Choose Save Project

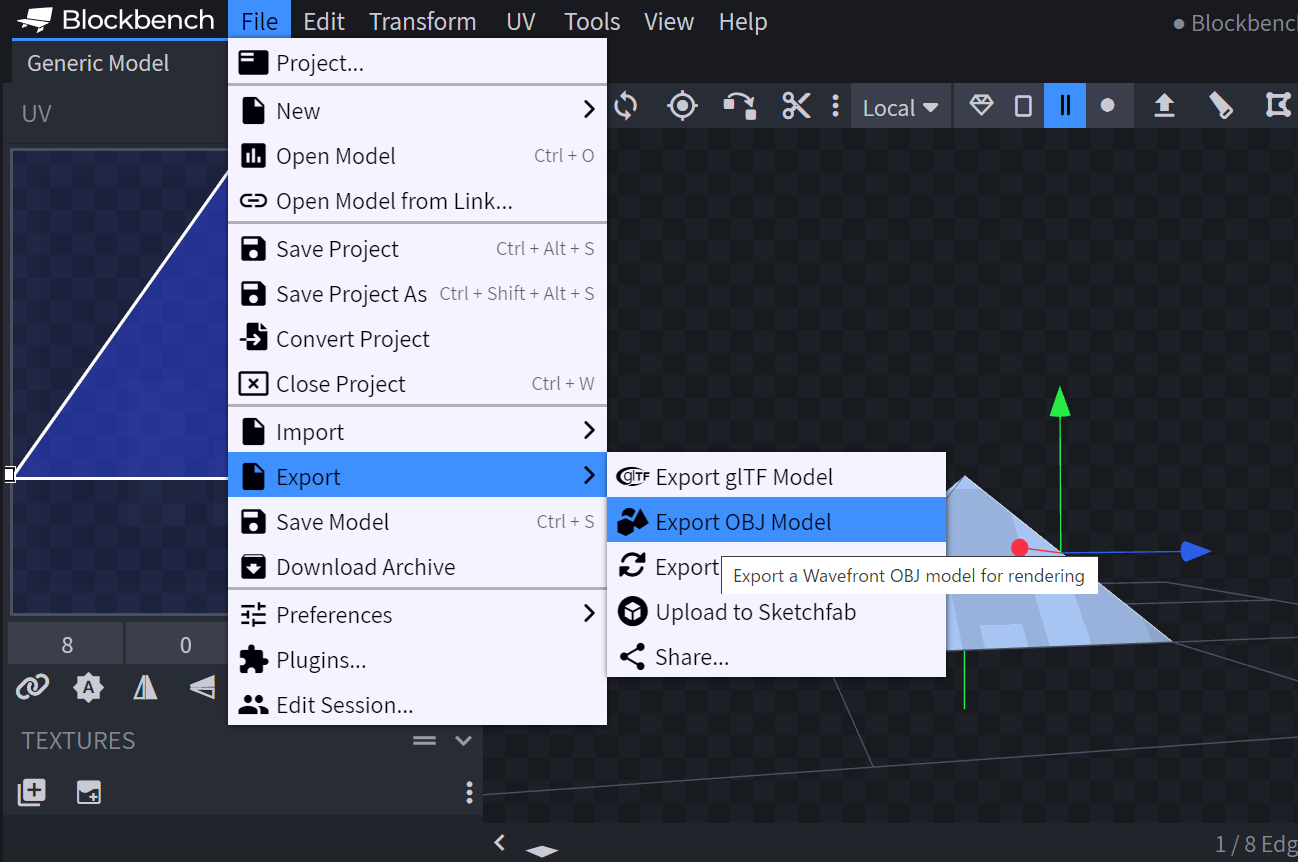pyautogui.click(x=418, y=248)
